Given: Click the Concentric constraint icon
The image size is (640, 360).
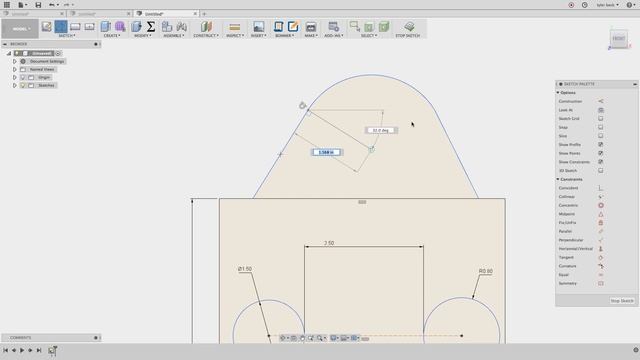Looking at the screenshot, I should 601,205.
